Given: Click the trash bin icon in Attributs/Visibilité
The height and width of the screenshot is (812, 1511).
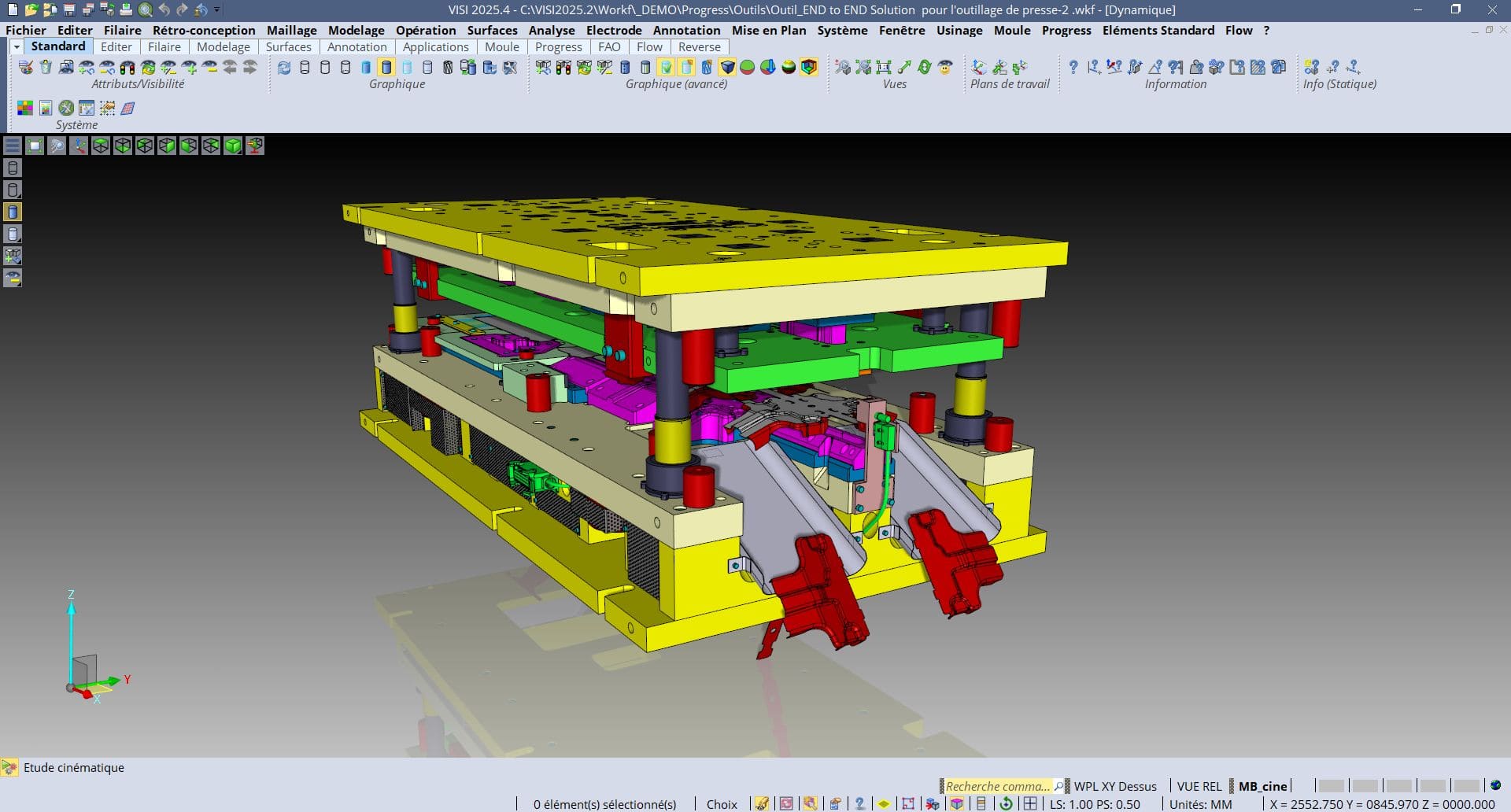Looking at the screenshot, I should (x=46, y=68).
